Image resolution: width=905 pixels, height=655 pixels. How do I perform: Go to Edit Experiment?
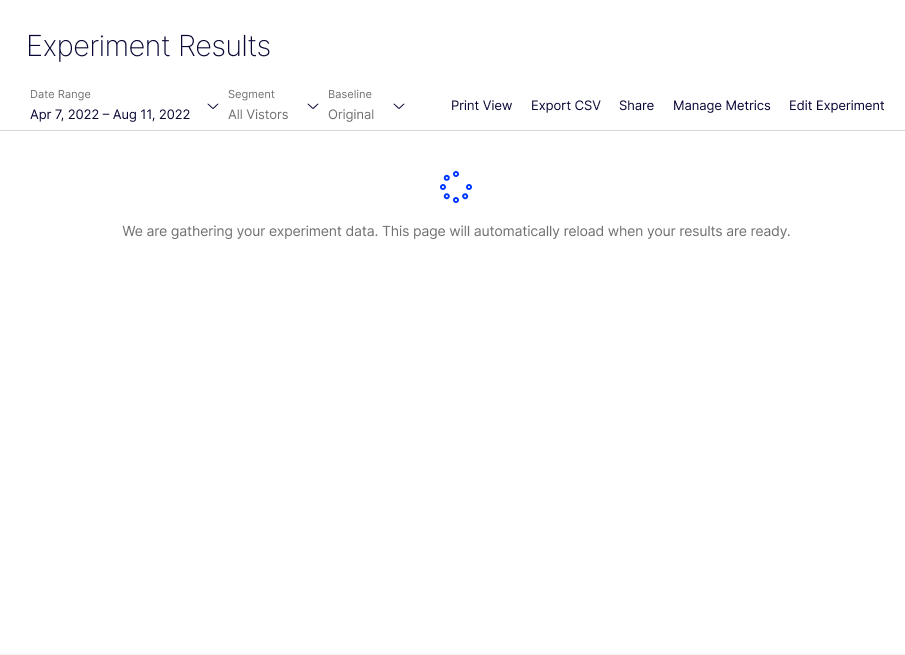(x=836, y=106)
